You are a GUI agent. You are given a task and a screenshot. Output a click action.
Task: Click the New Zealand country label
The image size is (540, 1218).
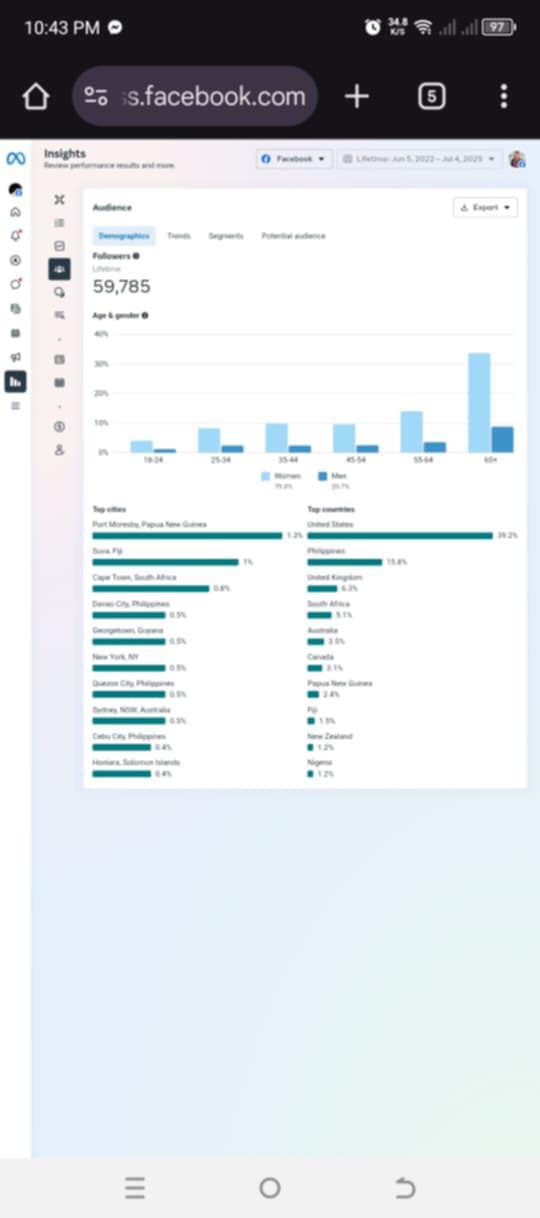[330, 736]
